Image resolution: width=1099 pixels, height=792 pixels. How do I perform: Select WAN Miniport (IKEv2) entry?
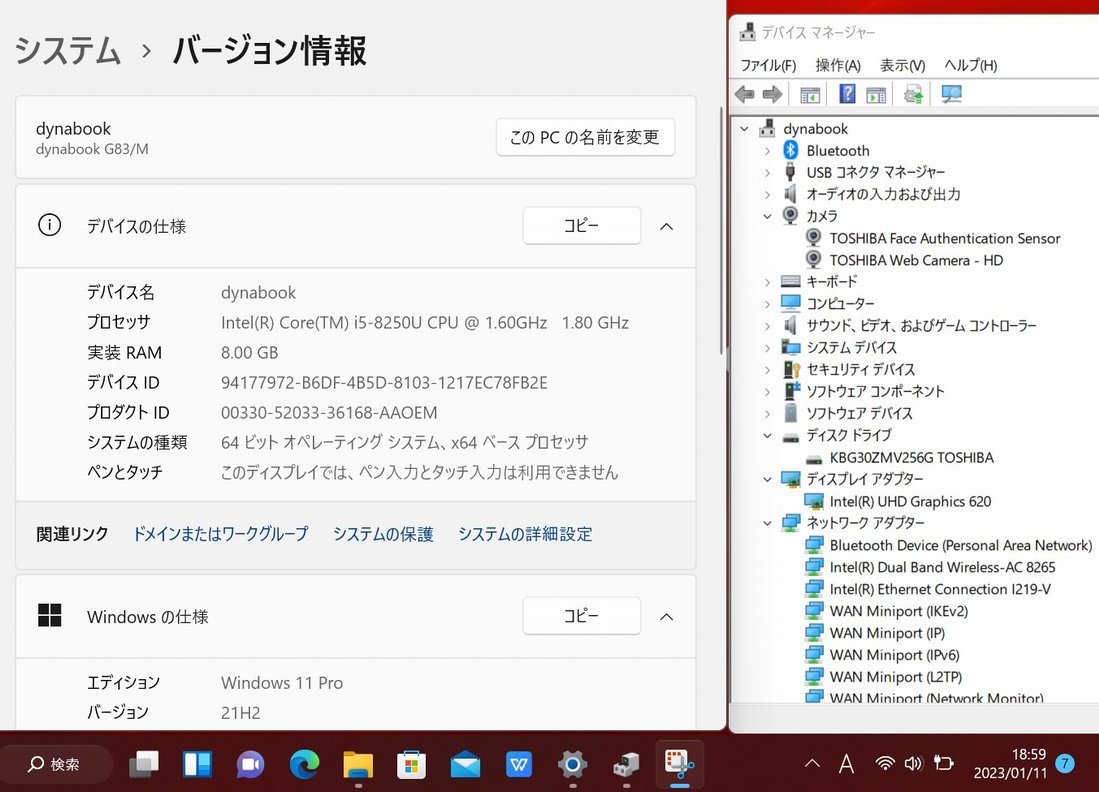tap(899, 611)
